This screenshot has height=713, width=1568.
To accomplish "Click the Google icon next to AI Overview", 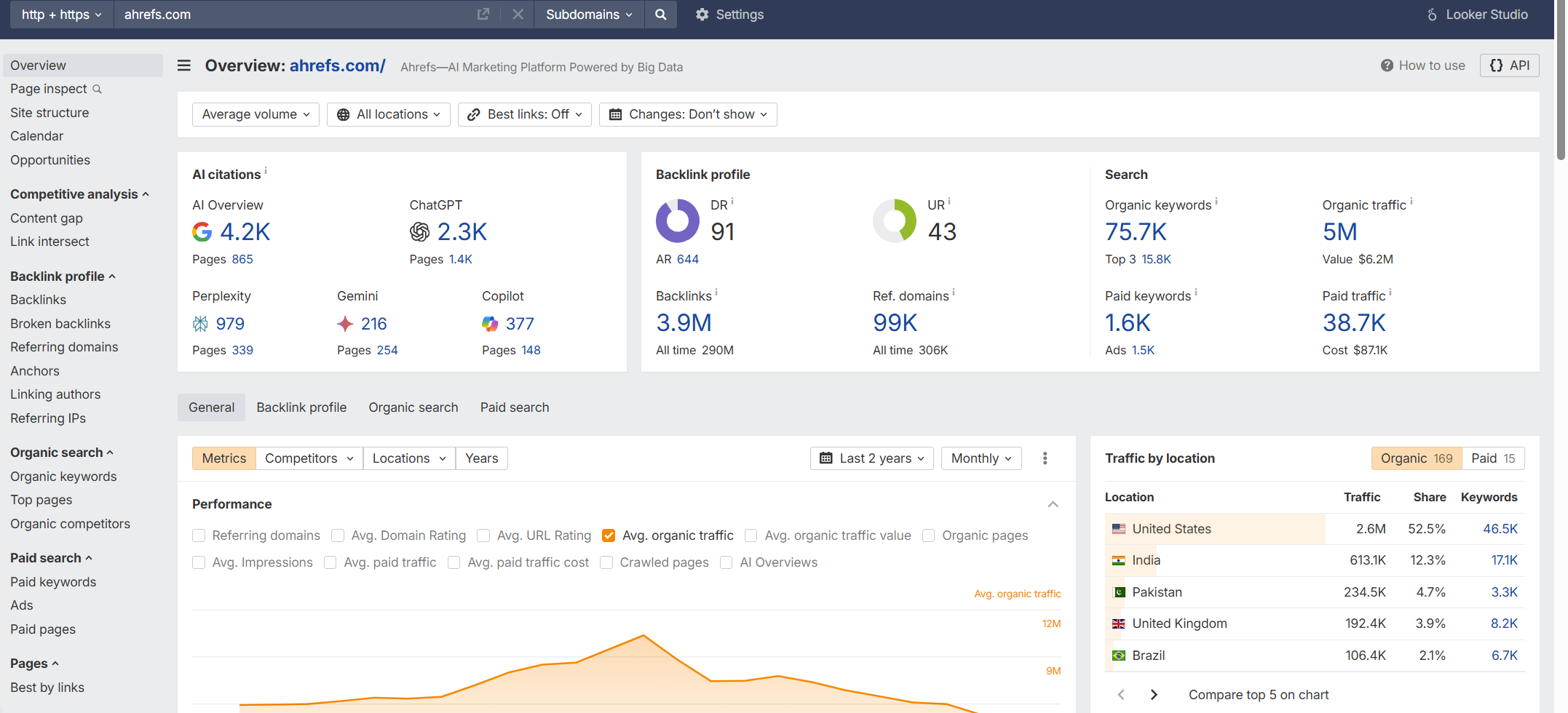I will click(202, 231).
